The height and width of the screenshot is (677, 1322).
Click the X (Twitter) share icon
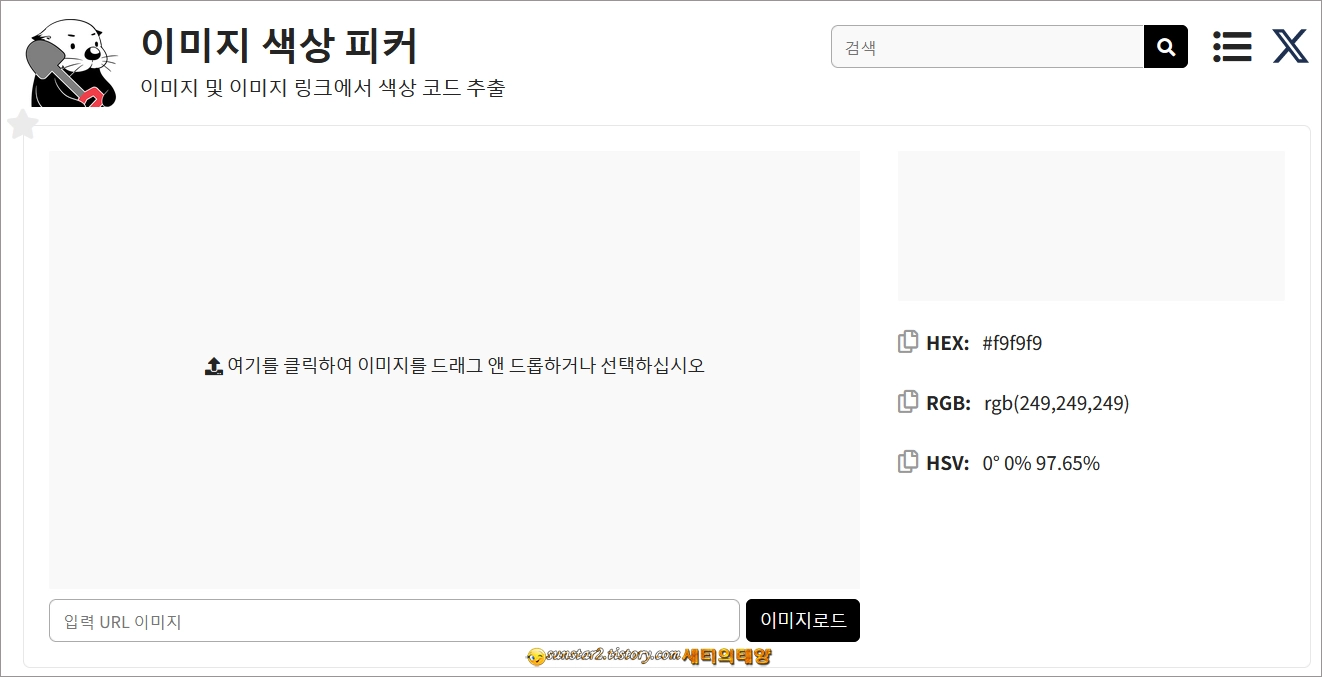pyautogui.click(x=1289, y=45)
